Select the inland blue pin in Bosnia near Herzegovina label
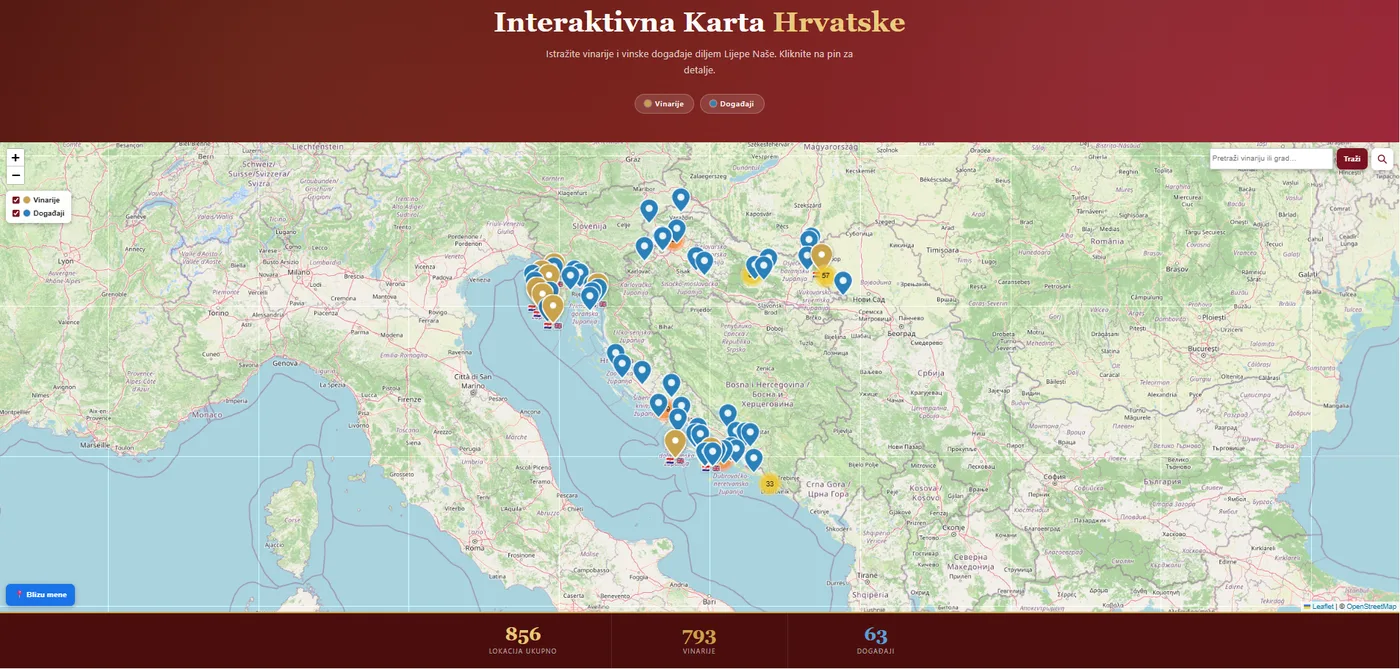The image size is (1400, 669). 727,415
